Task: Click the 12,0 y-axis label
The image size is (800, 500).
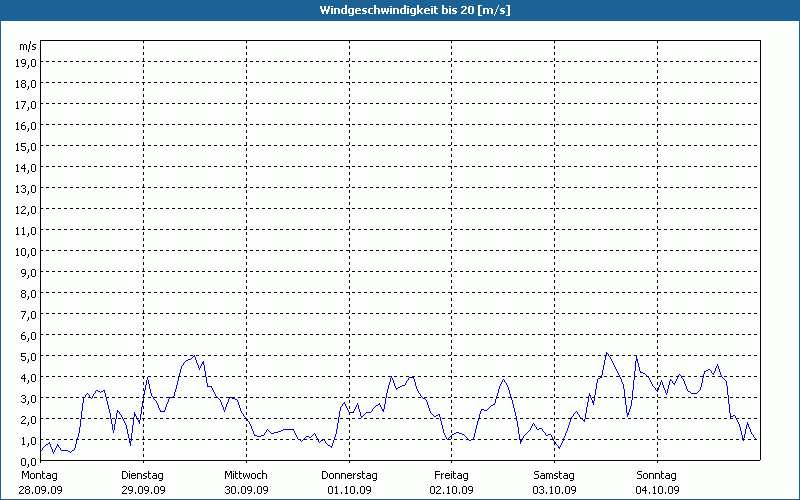Action: tap(26, 210)
